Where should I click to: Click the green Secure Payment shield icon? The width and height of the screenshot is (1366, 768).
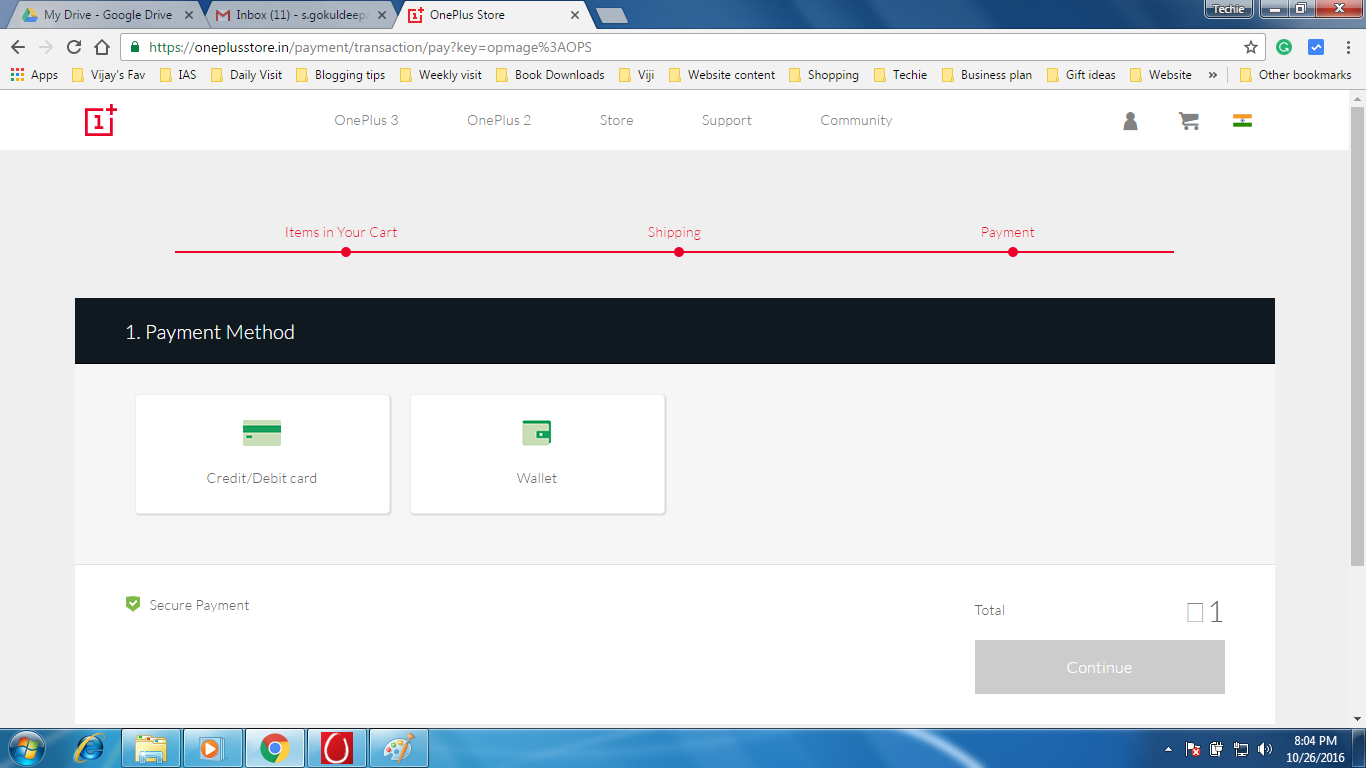(x=132, y=604)
